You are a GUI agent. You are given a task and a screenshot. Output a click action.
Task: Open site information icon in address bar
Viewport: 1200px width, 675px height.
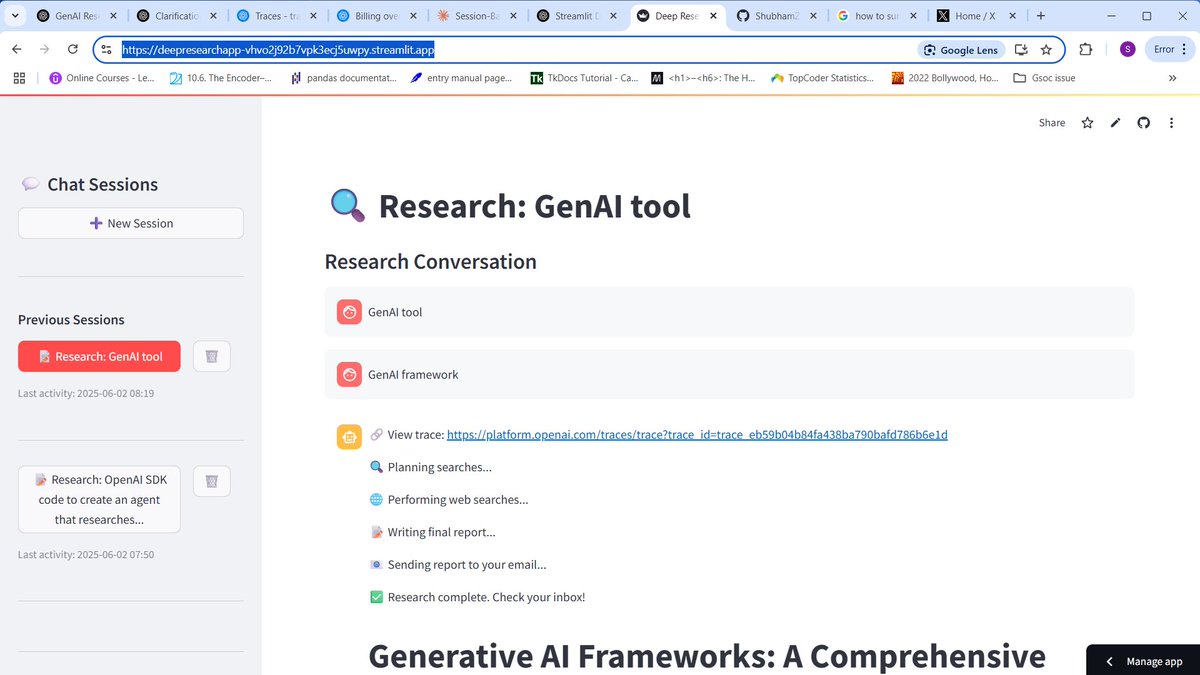point(107,49)
